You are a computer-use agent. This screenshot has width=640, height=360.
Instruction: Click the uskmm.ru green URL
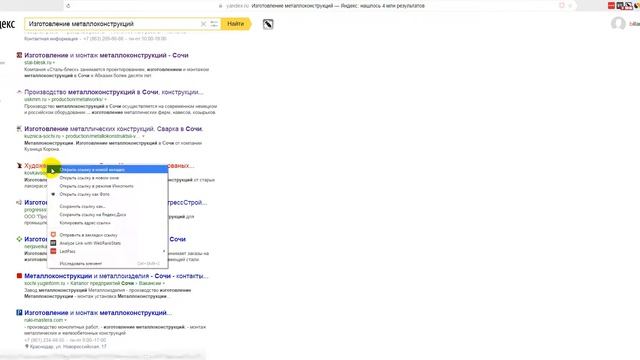pyautogui.click(x=35, y=99)
